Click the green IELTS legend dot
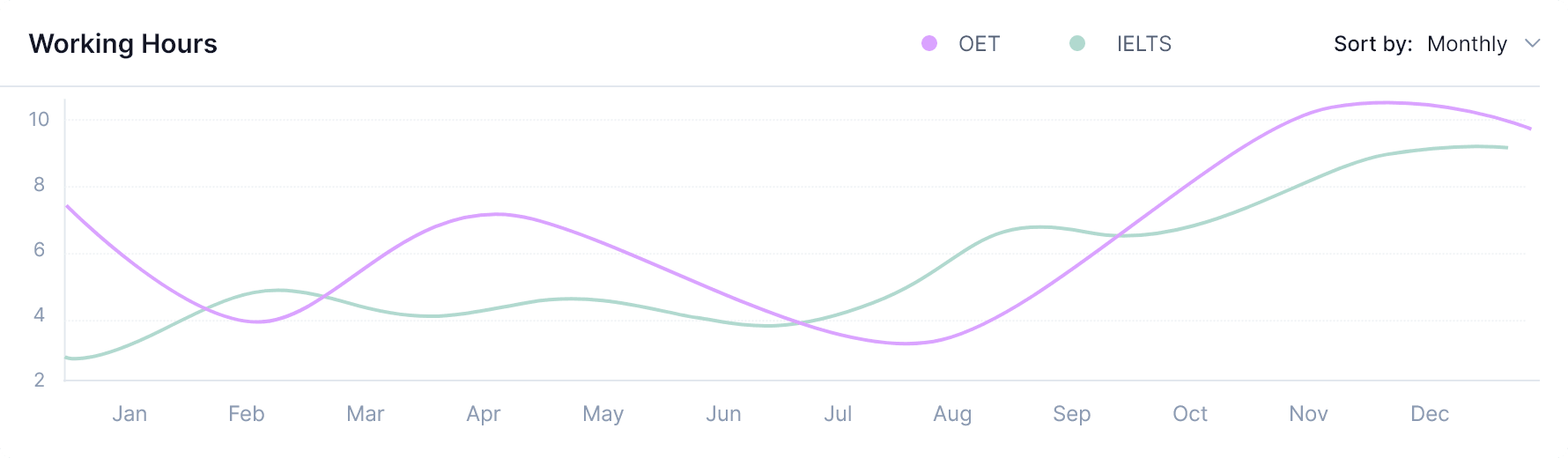 (x=1077, y=43)
